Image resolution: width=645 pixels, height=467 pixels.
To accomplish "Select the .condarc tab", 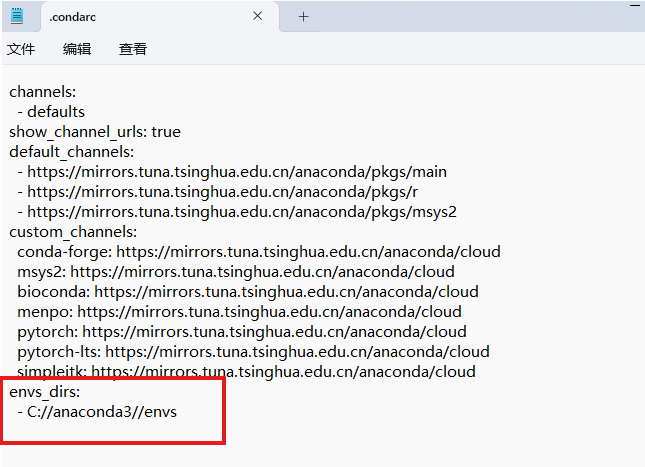I will coord(160,16).
